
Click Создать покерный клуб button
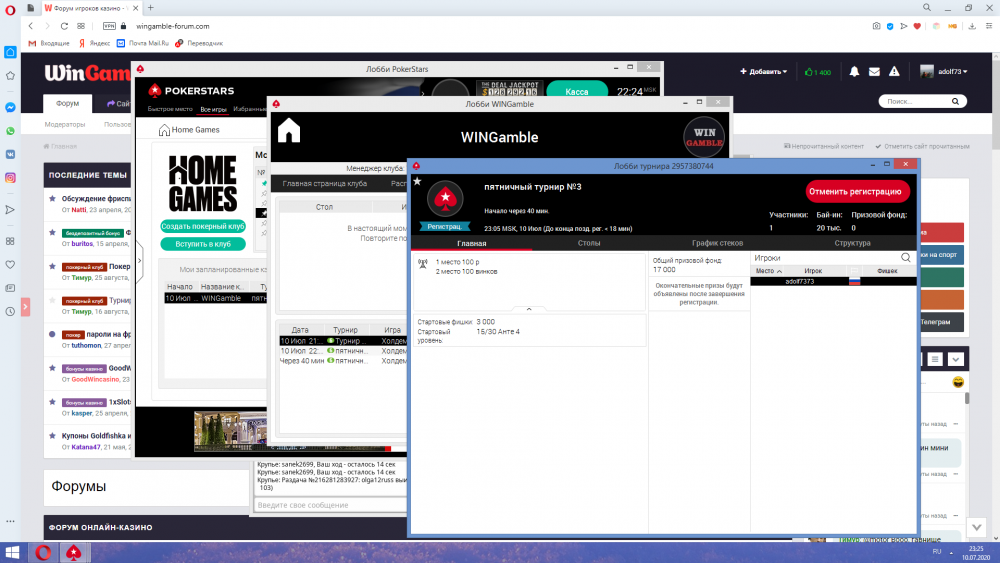pos(203,227)
